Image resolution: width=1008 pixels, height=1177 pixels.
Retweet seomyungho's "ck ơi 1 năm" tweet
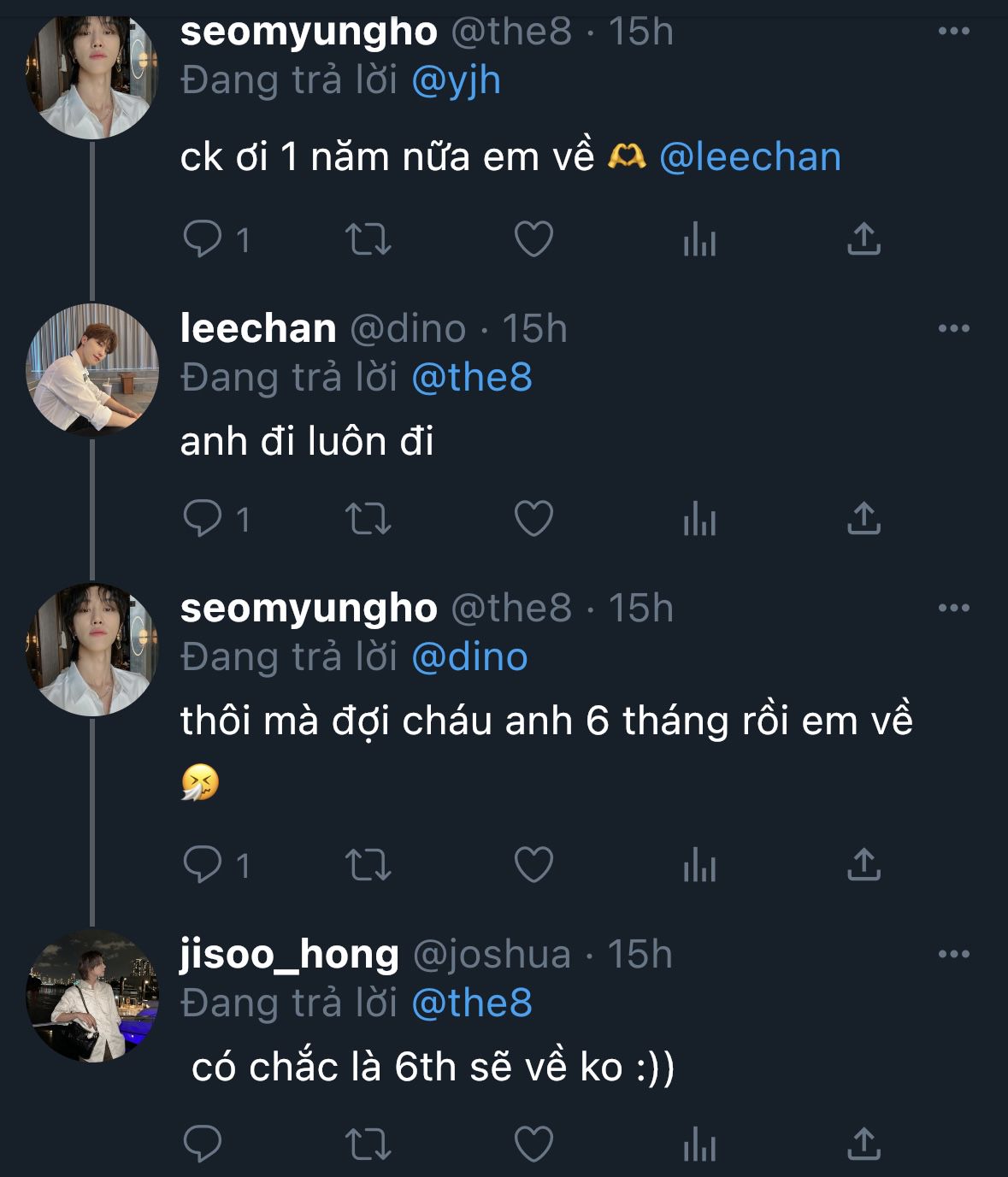(368, 239)
